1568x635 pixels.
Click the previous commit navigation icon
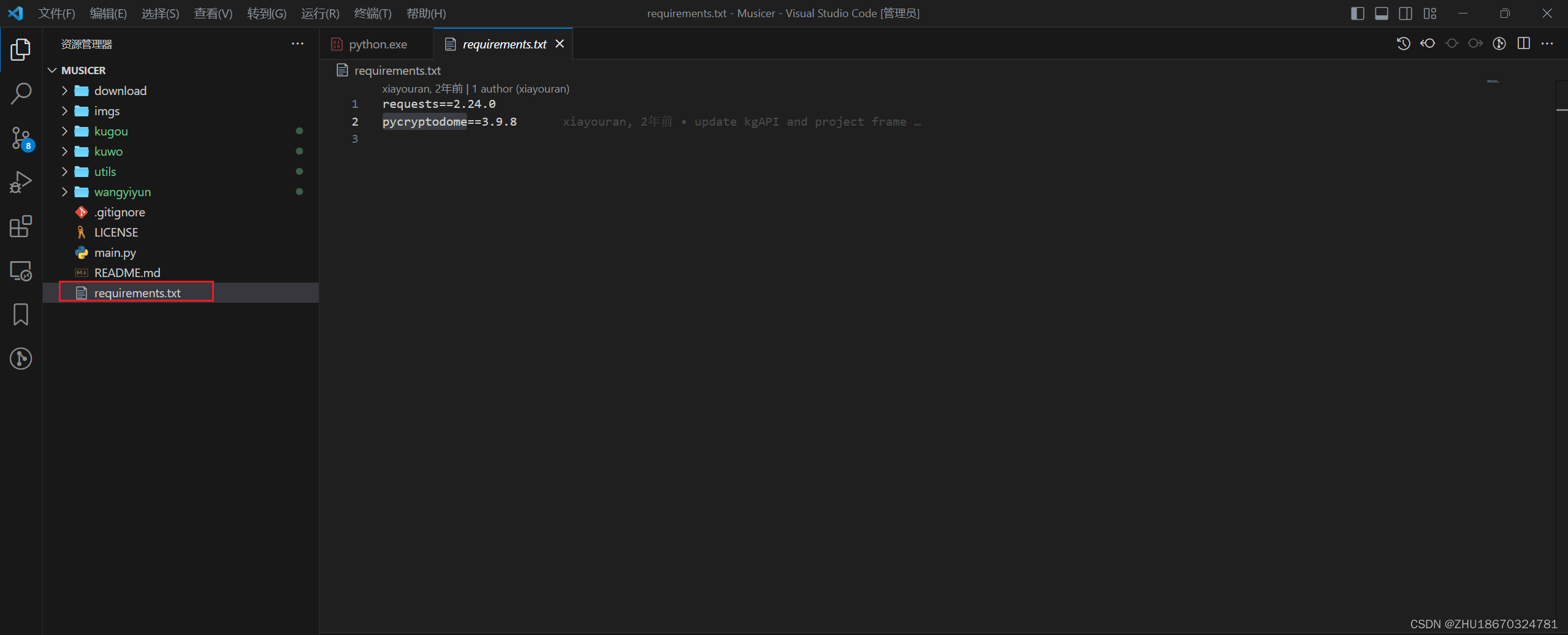(1452, 44)
